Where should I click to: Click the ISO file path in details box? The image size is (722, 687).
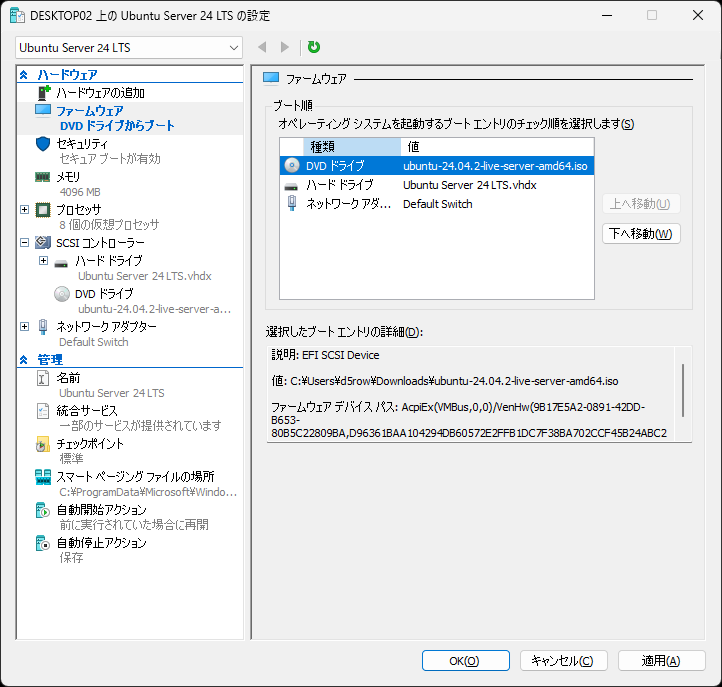tap(454, 381)
